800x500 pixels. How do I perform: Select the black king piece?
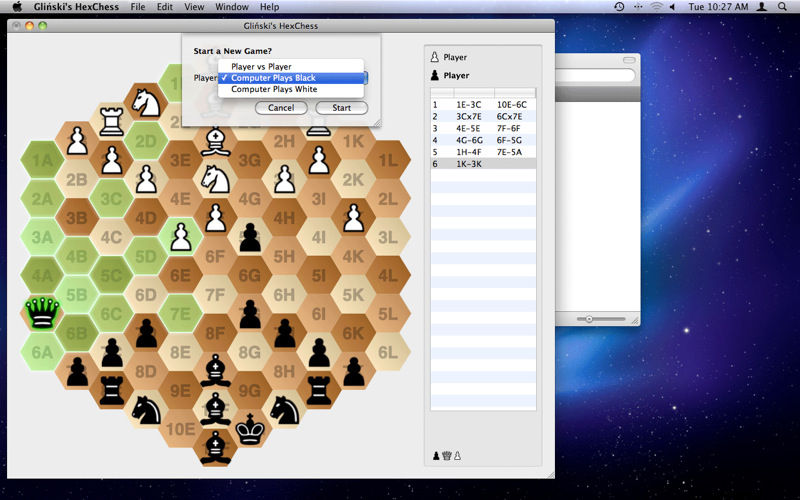click(x=250, y=430)
